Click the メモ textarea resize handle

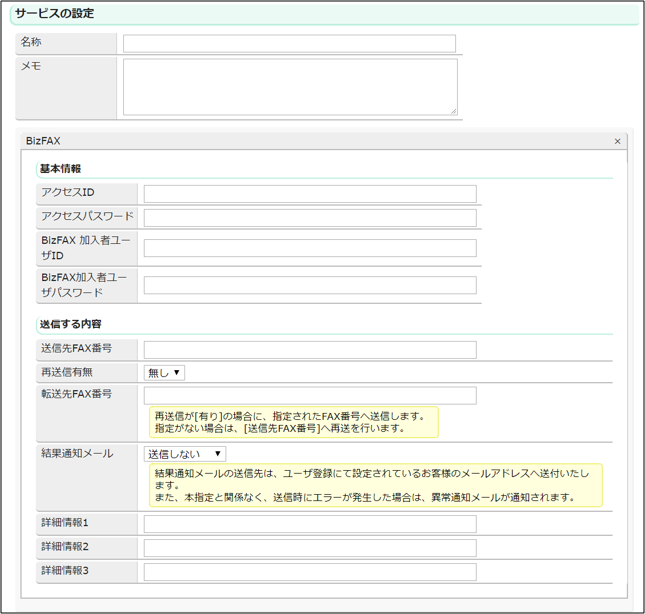click(x=453, y=111)
